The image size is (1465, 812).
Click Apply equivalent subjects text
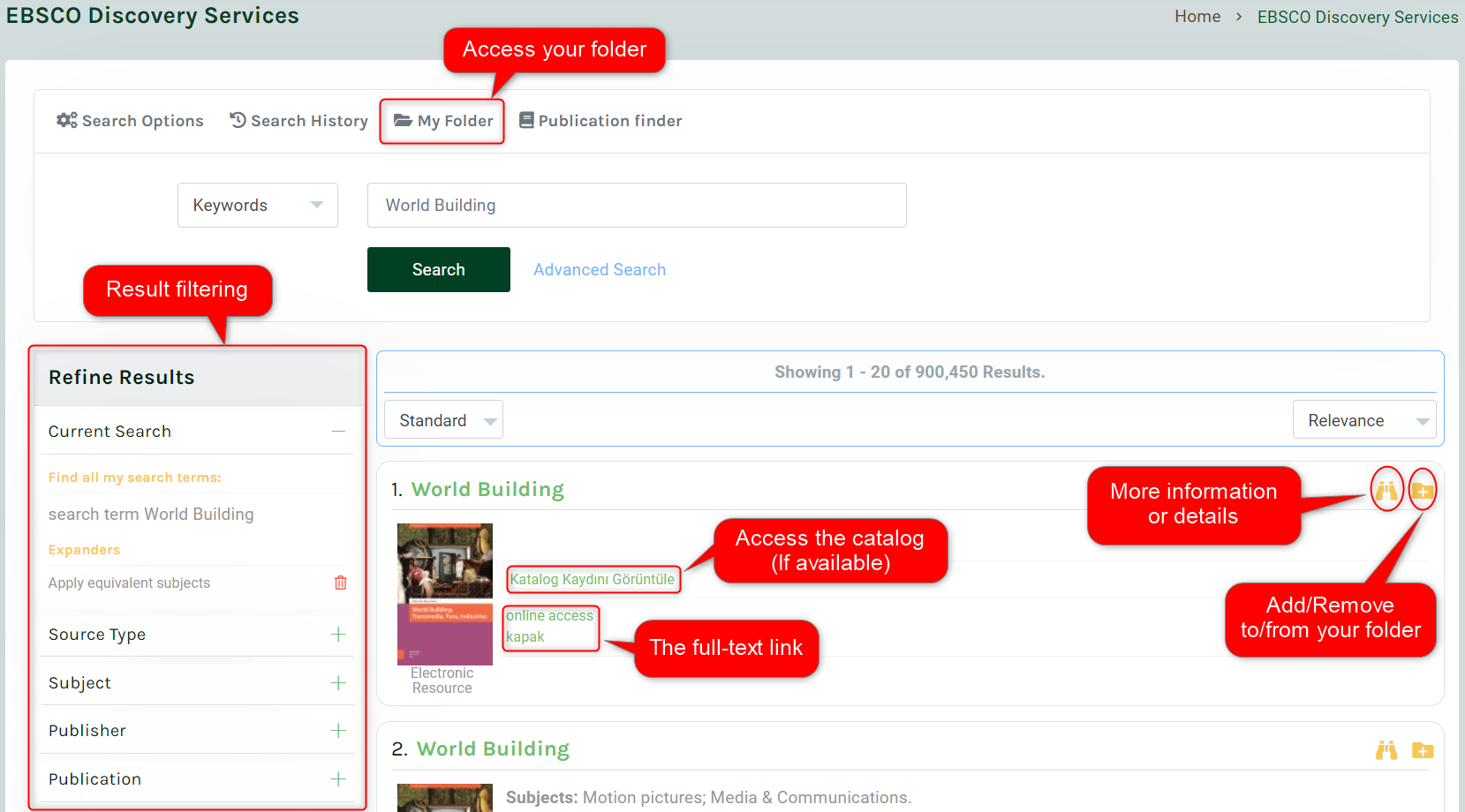point(129,583)
